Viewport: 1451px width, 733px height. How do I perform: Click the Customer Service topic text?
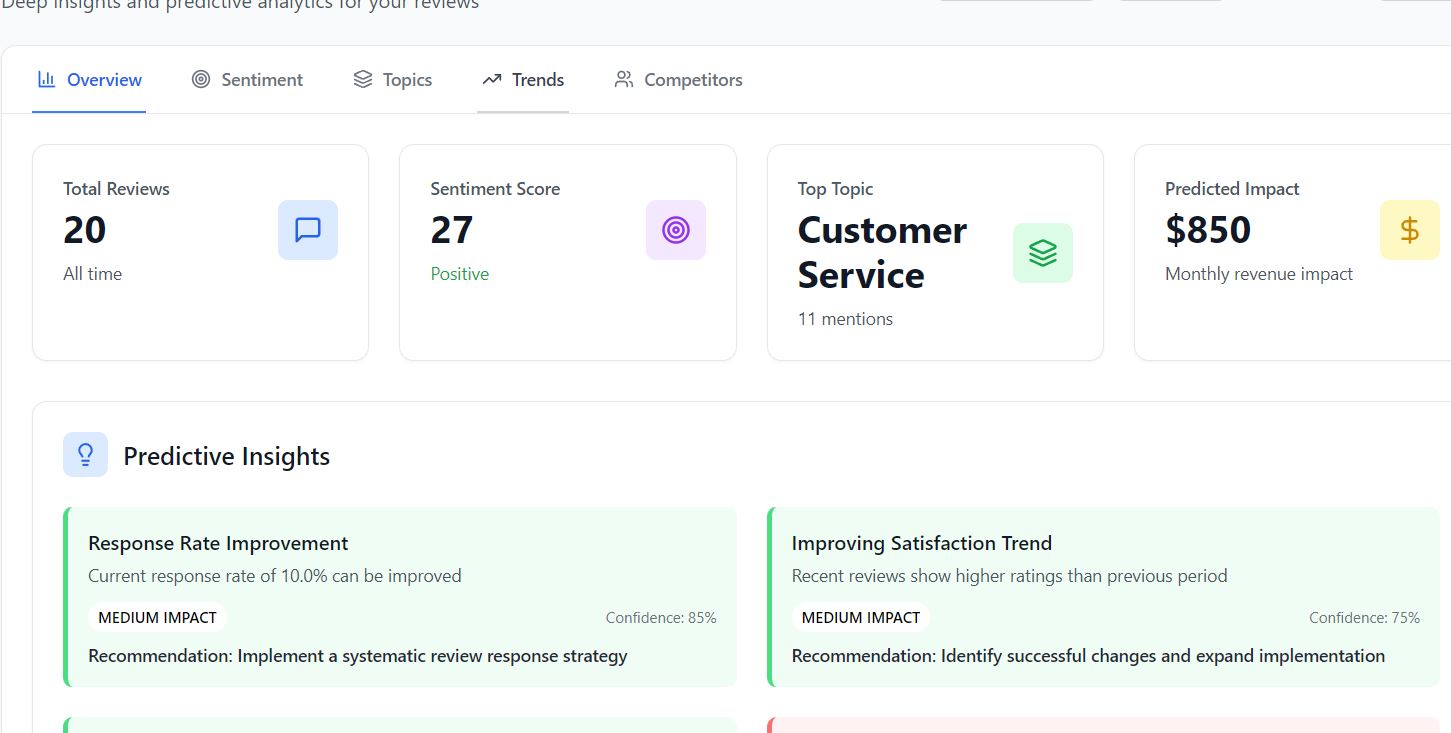(x=882, y=252)
